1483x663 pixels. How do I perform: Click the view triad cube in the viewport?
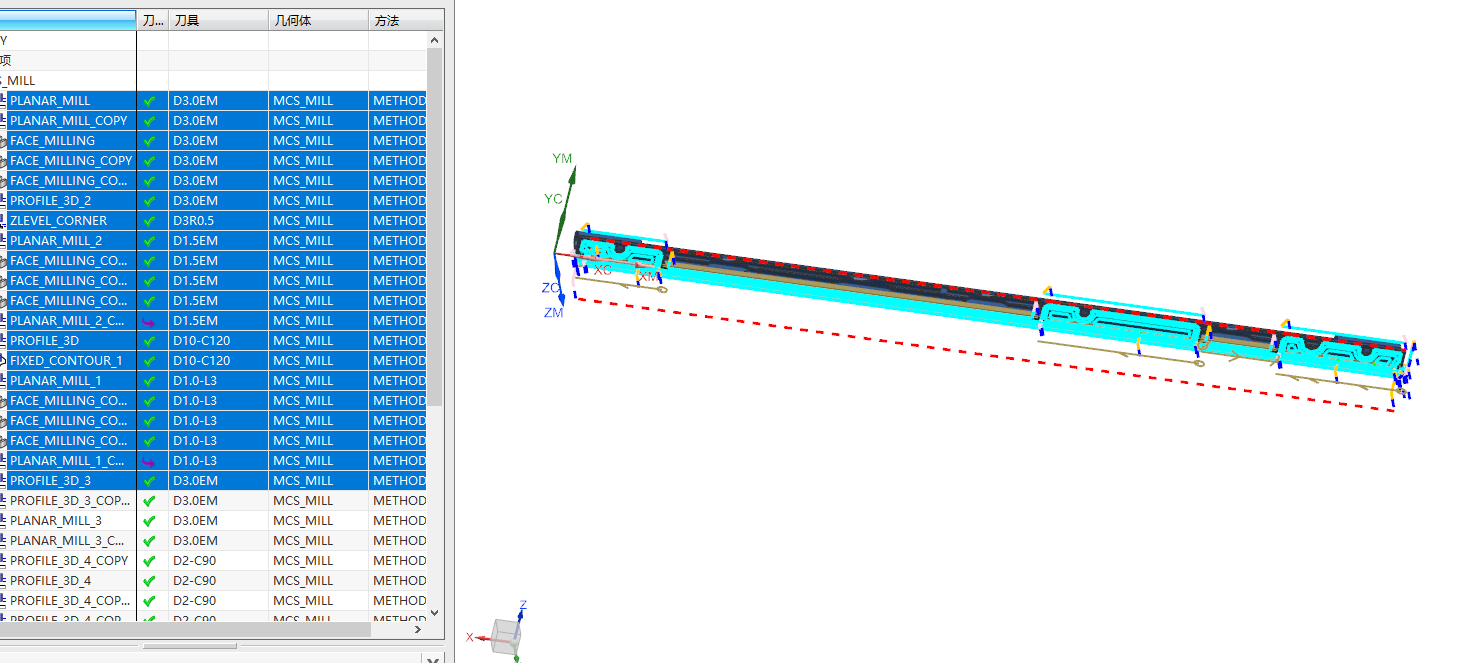pos(507,635)
